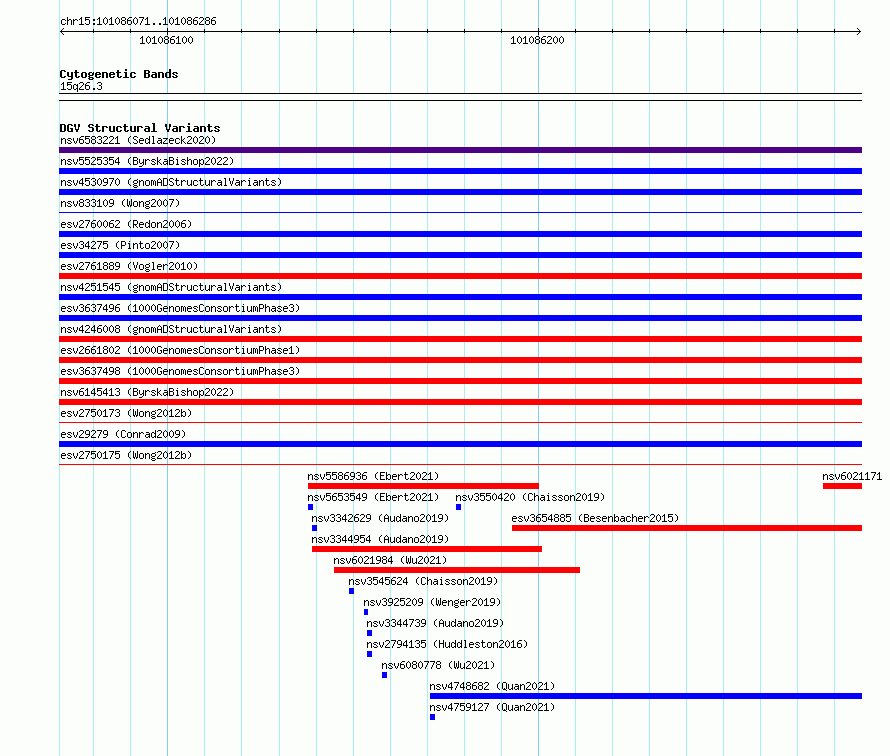Select esv3654885 (Besenbacher2015) label

595,518
